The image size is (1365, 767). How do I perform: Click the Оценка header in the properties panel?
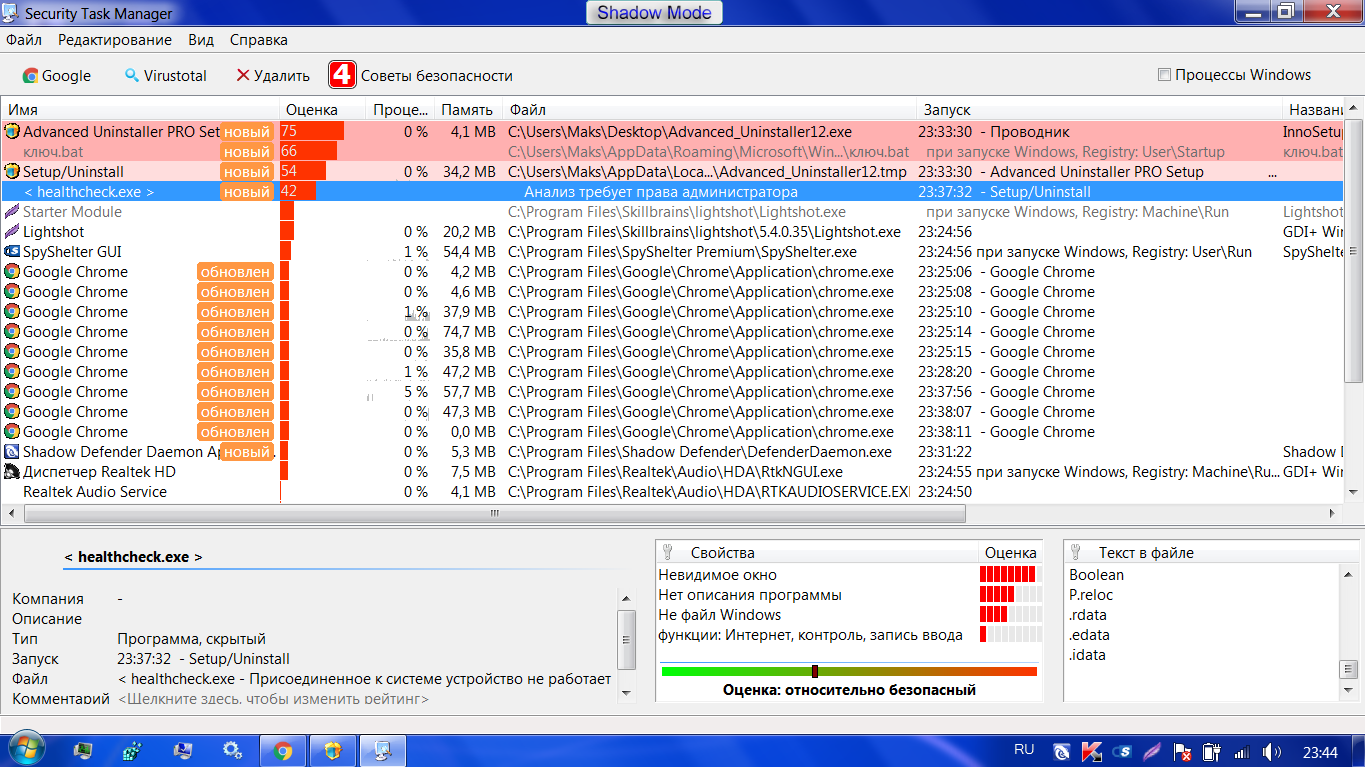(x=1010, y=553)
